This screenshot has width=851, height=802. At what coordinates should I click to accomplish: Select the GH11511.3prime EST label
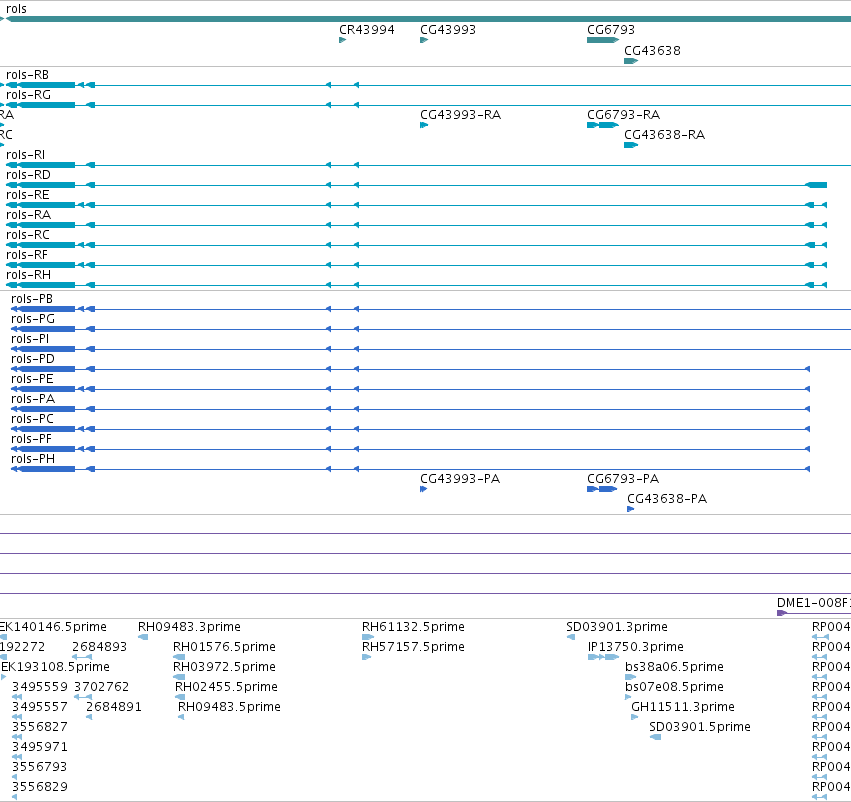point(683,706)
